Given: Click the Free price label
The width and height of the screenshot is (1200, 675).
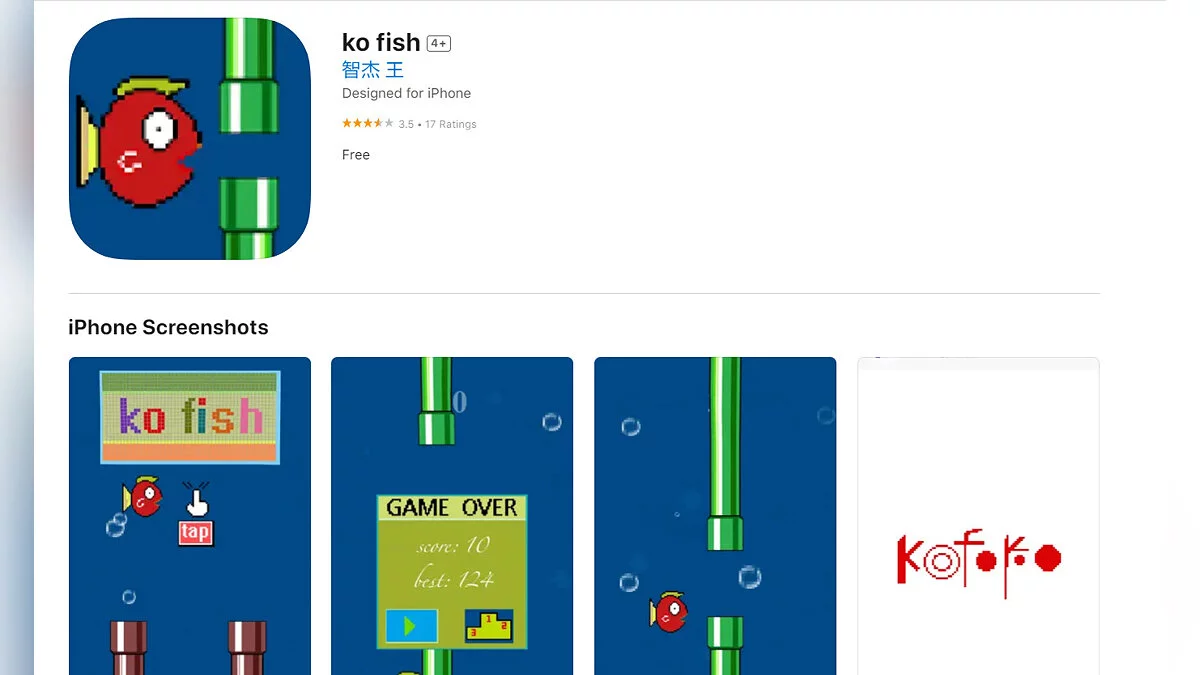Looking at the screenshot, I should [356, 155].
